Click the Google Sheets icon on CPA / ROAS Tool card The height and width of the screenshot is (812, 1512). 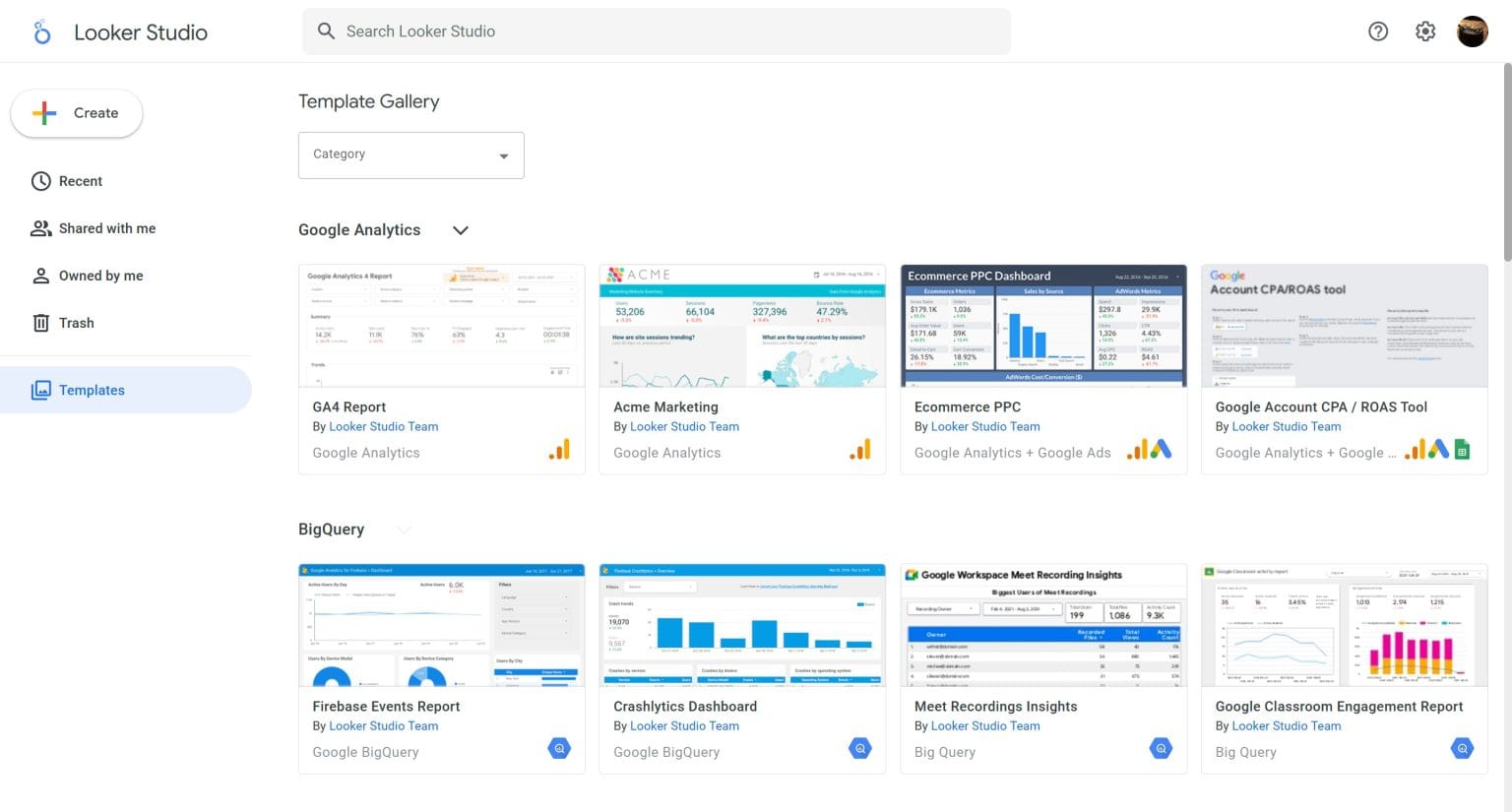(1463, 451)
